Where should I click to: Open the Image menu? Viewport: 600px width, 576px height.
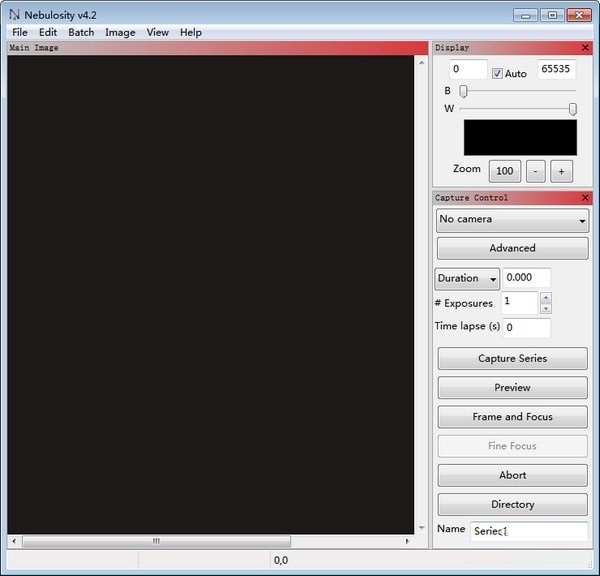pyautogui.click(x=120, y=33)
